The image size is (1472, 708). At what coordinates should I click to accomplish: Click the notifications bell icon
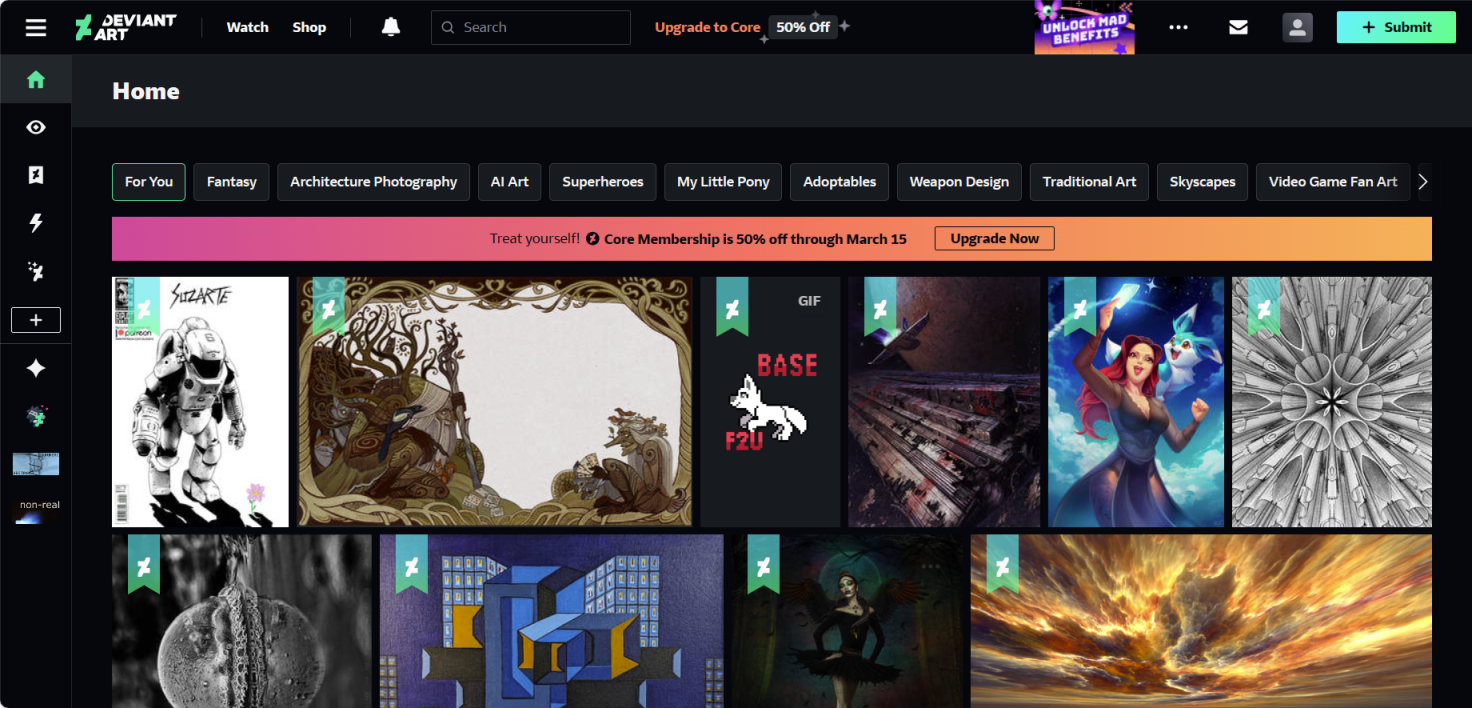[391, 27]
